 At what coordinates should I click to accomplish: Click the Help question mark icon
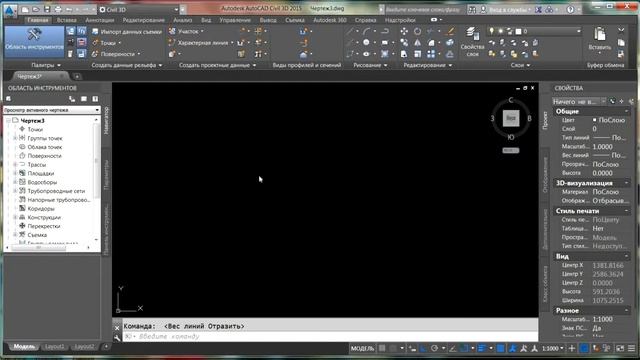[570, 9]
